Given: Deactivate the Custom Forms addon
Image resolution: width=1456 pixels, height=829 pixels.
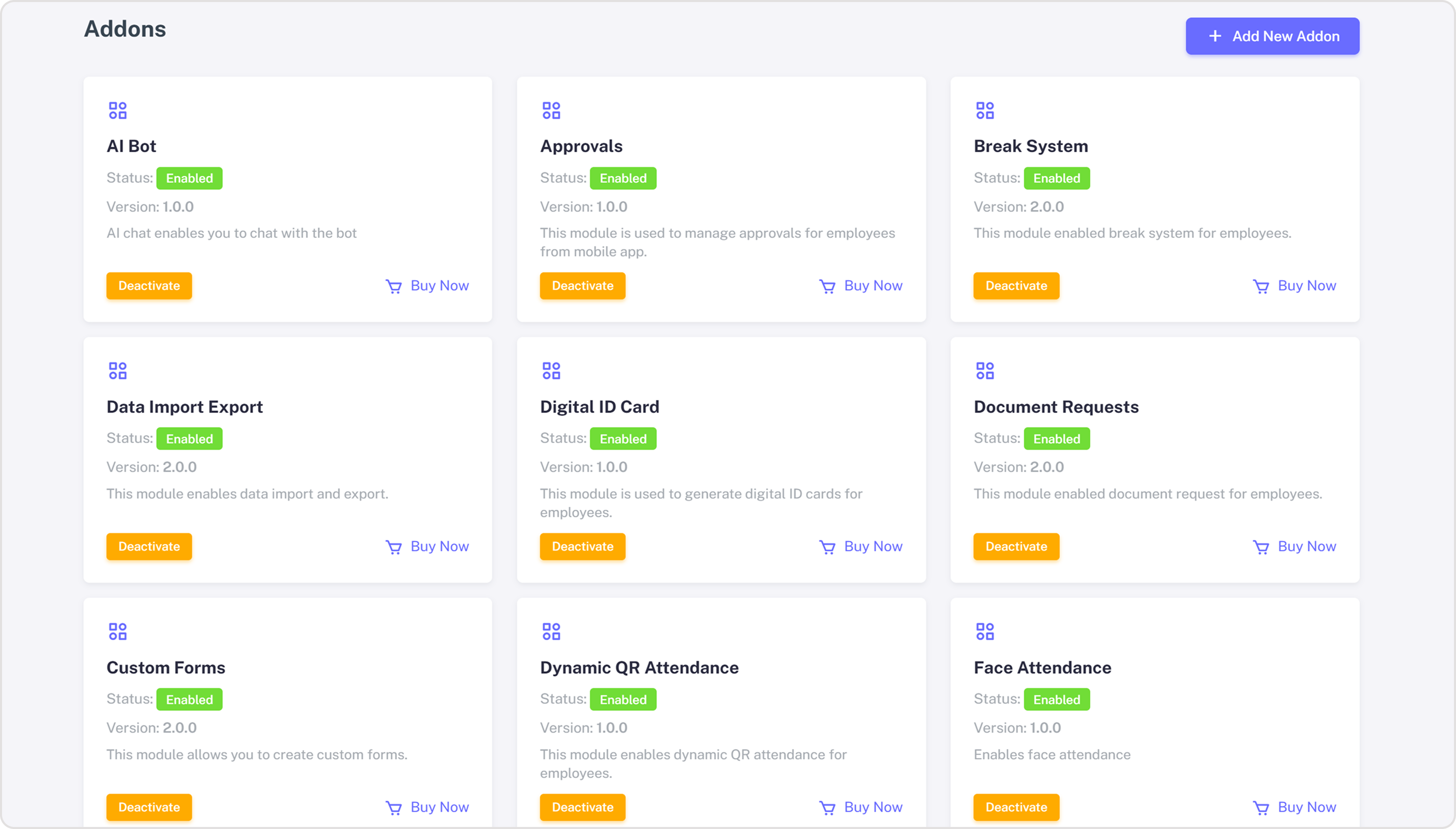Looking at the screenshot, I should point(149,808).
